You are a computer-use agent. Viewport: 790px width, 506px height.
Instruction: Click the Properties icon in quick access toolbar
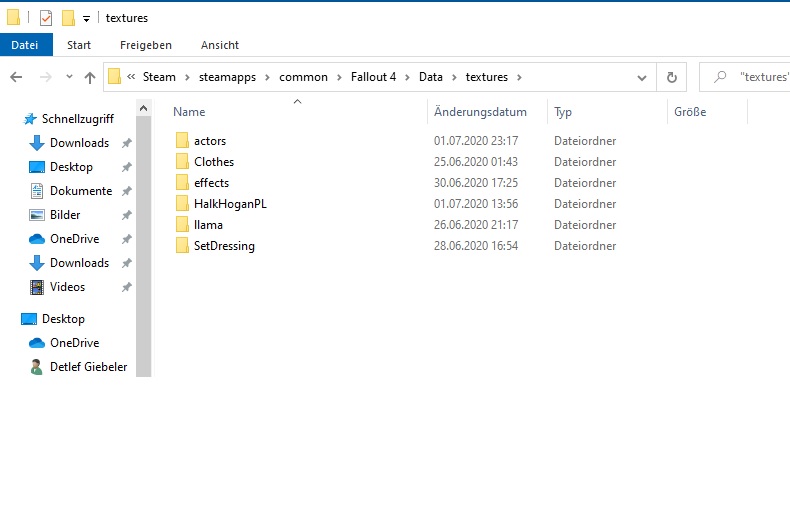46,18
